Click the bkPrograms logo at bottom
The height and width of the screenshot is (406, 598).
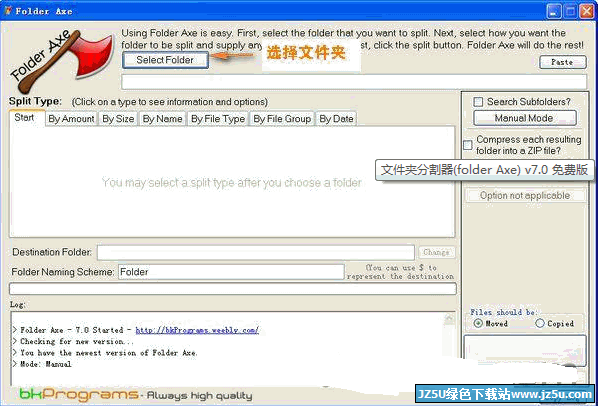point(79,394)
